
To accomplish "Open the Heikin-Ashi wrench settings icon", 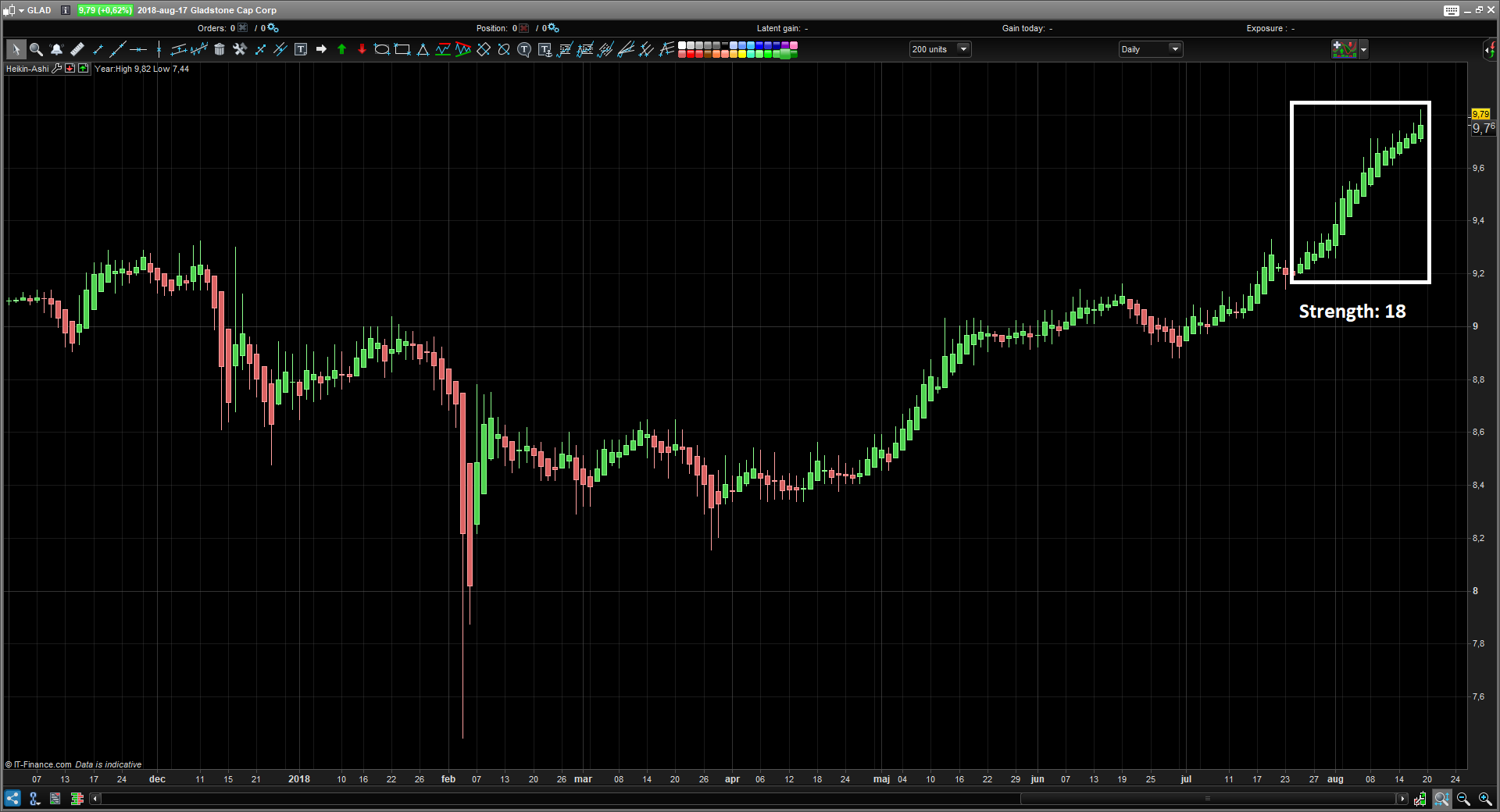I will point(57,69).
